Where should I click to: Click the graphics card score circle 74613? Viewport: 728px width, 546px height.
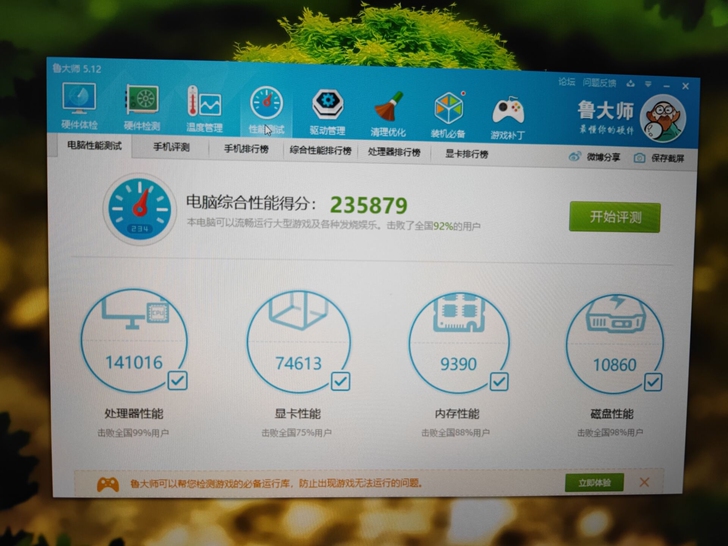point(298,342)
